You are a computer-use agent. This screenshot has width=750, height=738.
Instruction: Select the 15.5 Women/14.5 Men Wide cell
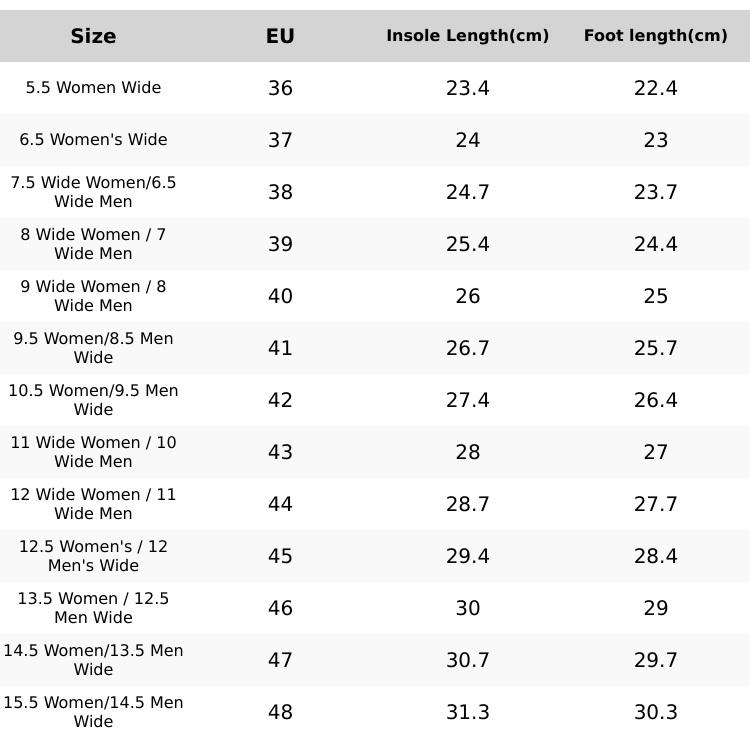coord(93,712)
